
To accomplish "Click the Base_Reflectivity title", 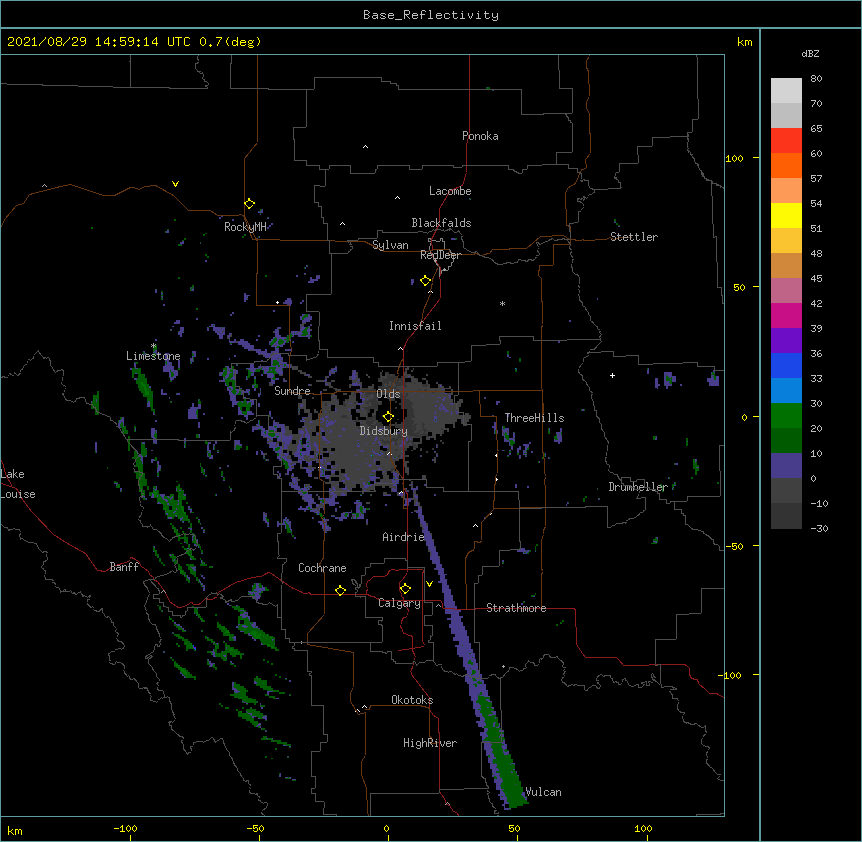I will (x=431, y=15).
